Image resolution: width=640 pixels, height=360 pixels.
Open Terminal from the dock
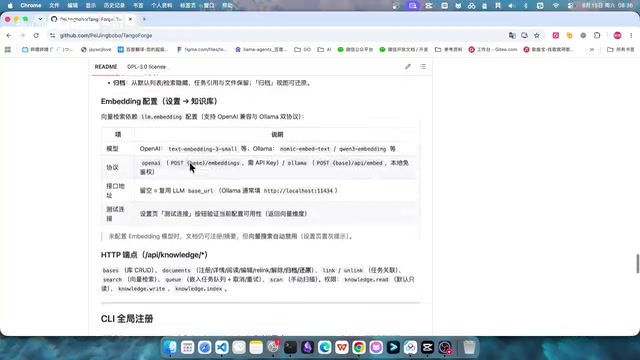point(290,347)
